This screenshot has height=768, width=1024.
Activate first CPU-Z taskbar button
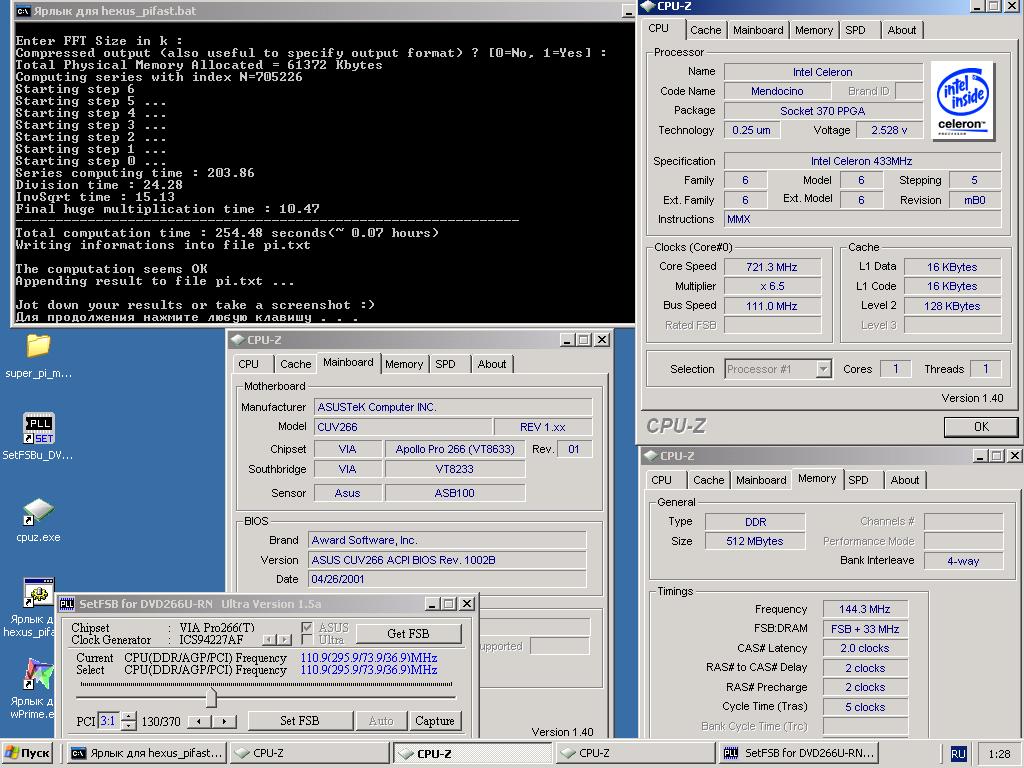(310, 753)
